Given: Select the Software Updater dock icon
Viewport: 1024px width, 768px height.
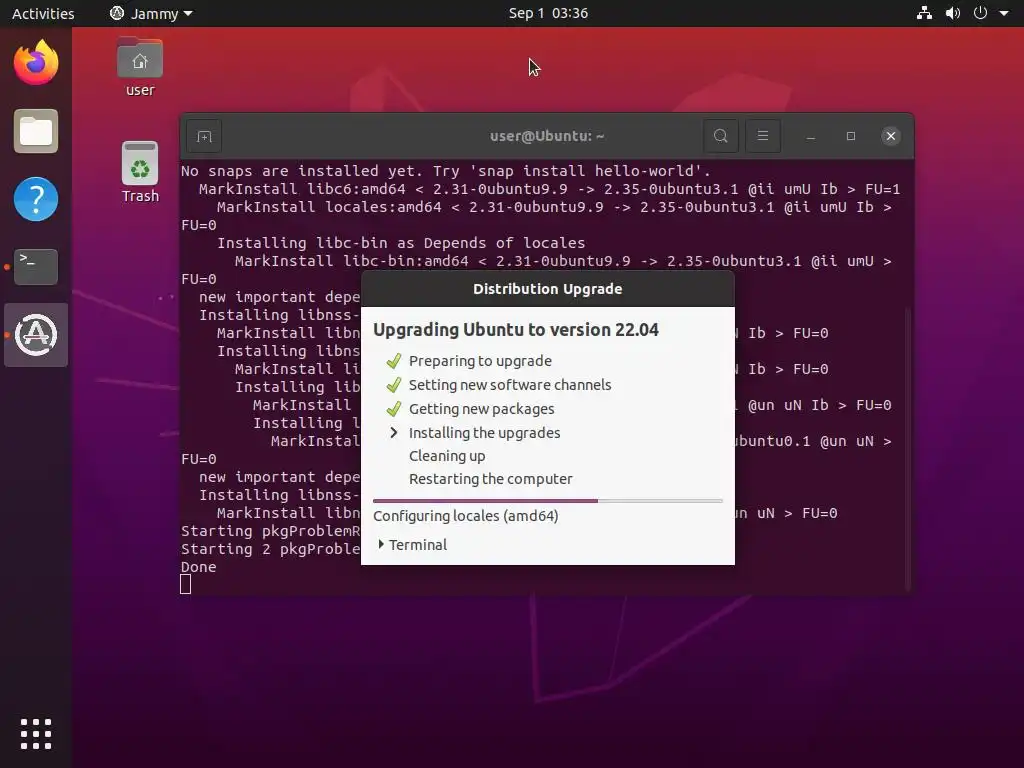Looking at the screenshot, I should [x=36, y=335].
